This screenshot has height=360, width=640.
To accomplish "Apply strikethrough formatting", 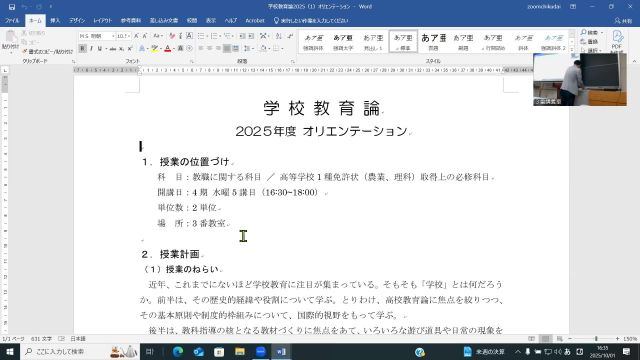I will (x=113, y=49).
